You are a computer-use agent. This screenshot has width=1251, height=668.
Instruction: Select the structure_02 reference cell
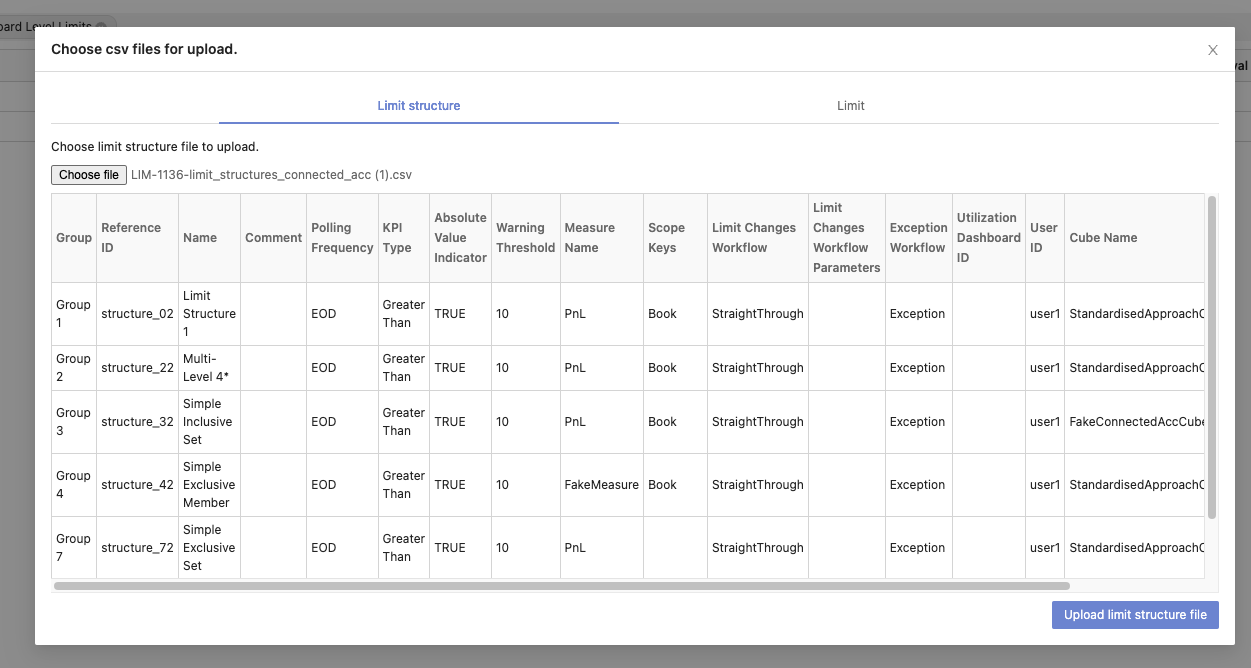pos(137,314)
